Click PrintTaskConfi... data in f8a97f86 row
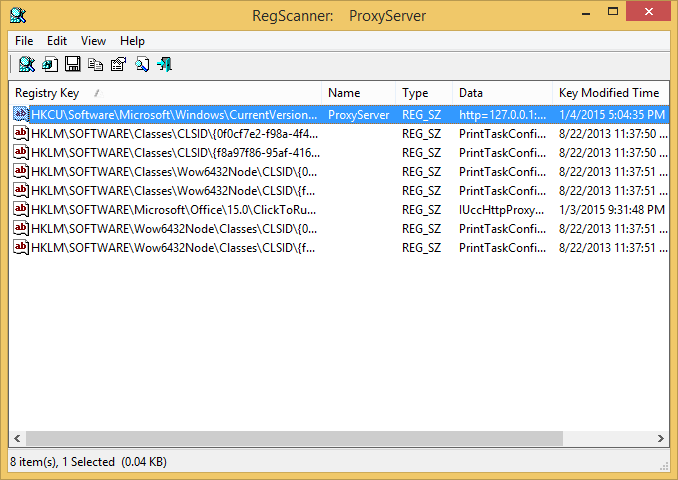678x480 pixels. (x=502, y=153)
